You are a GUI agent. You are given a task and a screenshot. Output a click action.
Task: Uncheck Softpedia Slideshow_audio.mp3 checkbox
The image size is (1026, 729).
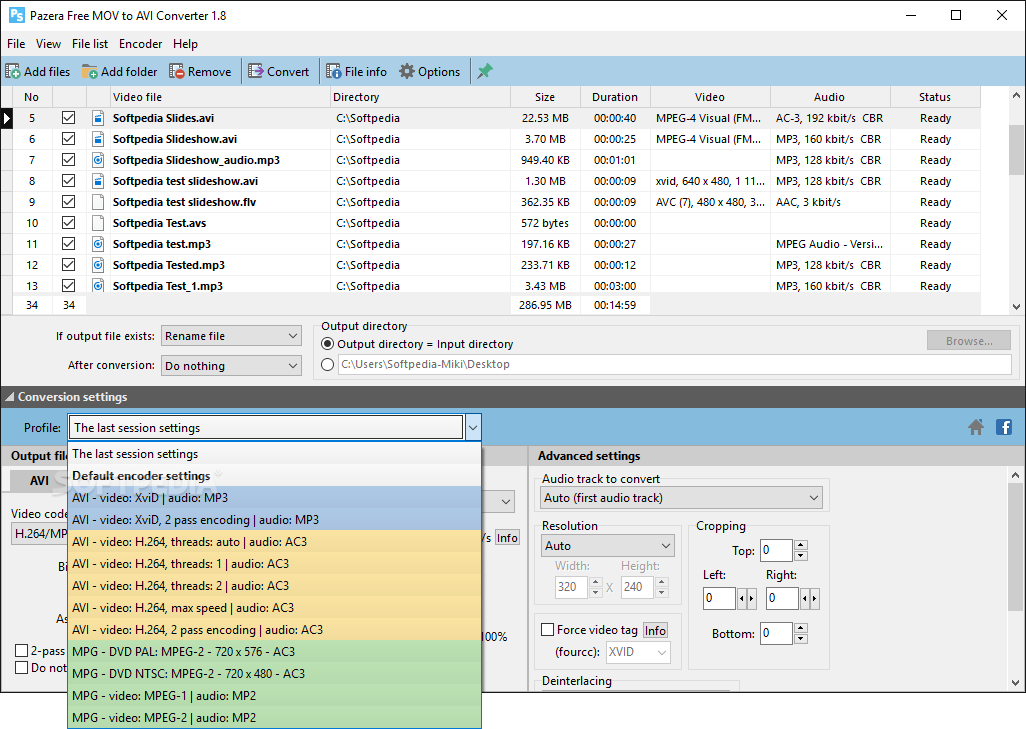pos(68,160)
